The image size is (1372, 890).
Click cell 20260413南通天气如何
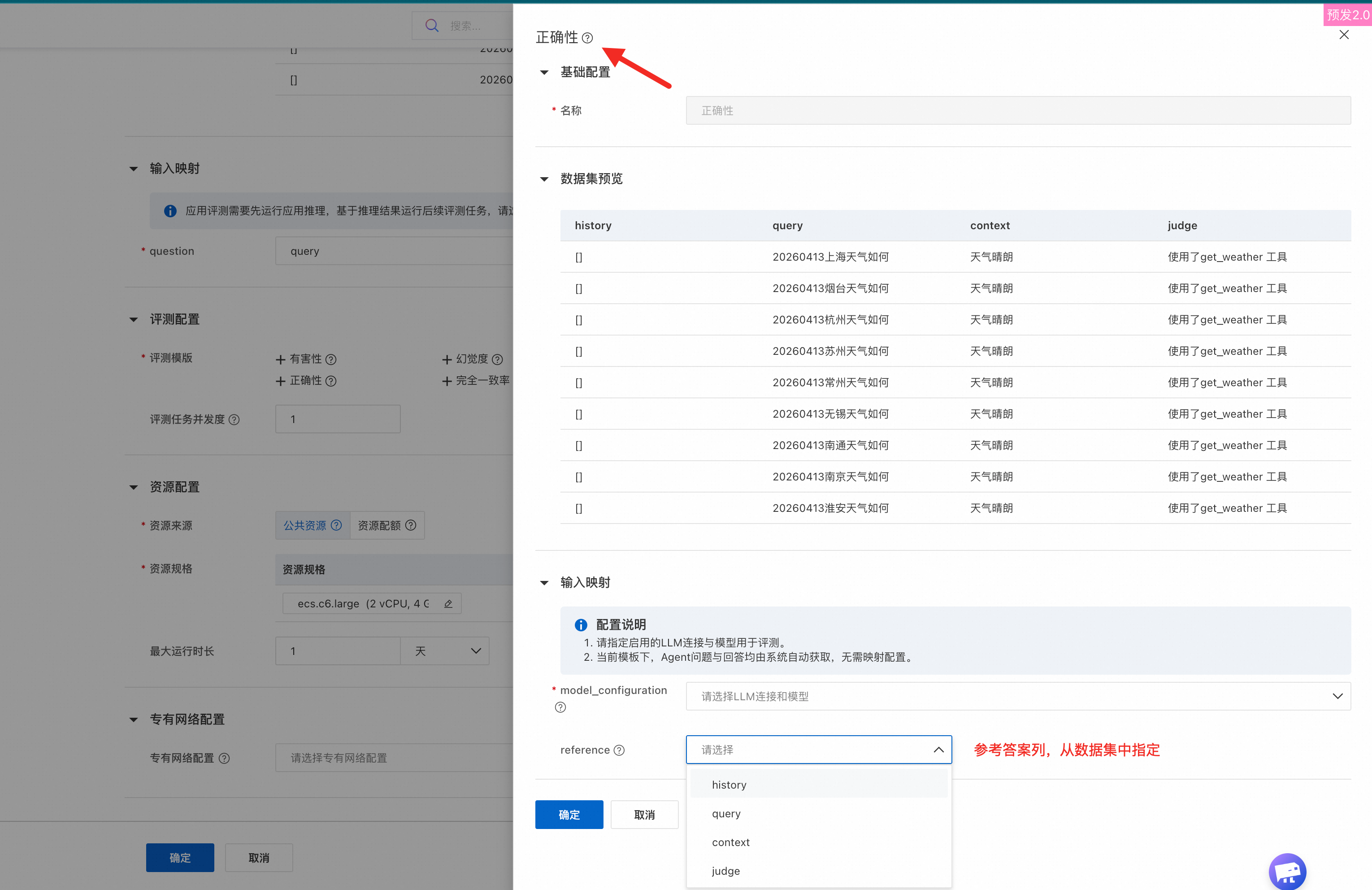point(830,445)
